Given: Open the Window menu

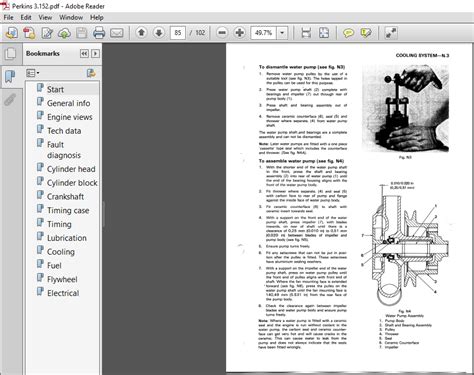Looking at the screenshot, I should [71, 17].
